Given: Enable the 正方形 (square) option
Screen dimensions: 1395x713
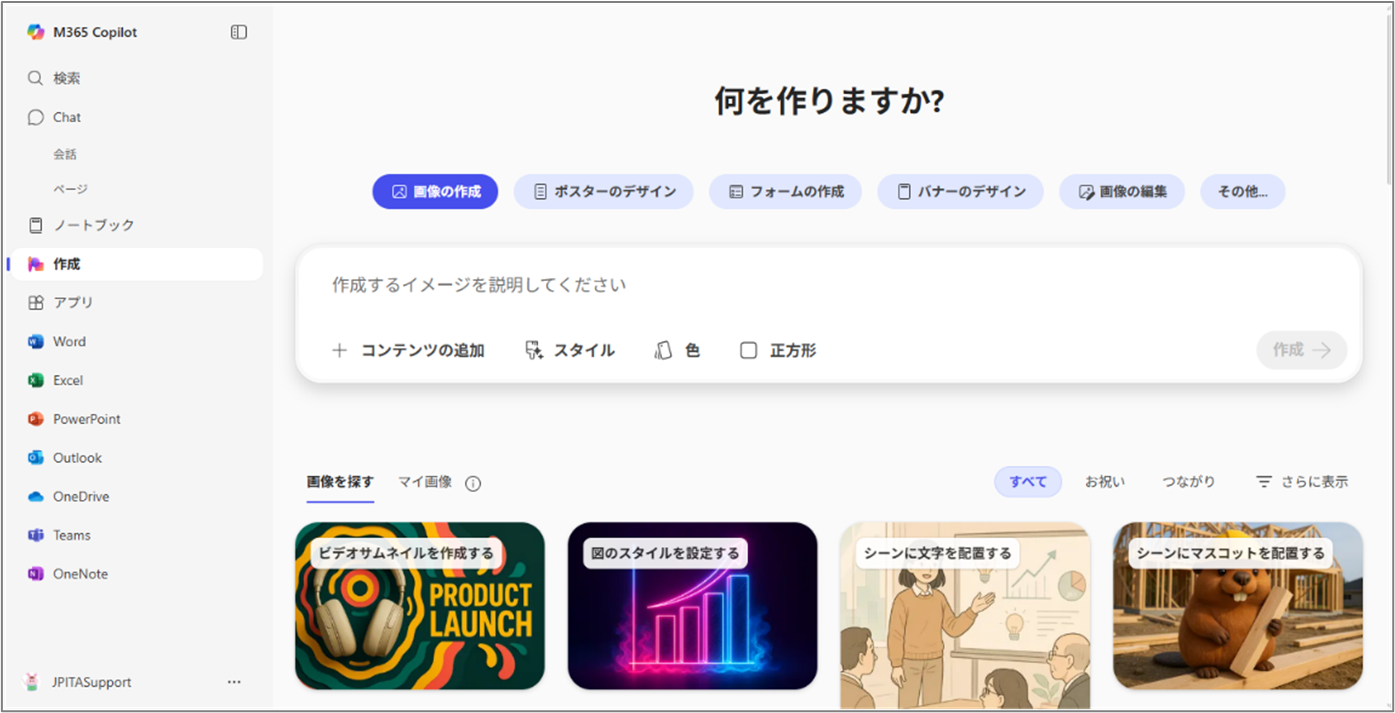Looking at the screenshot, I should pyautogui.click(x=778, y=350).
